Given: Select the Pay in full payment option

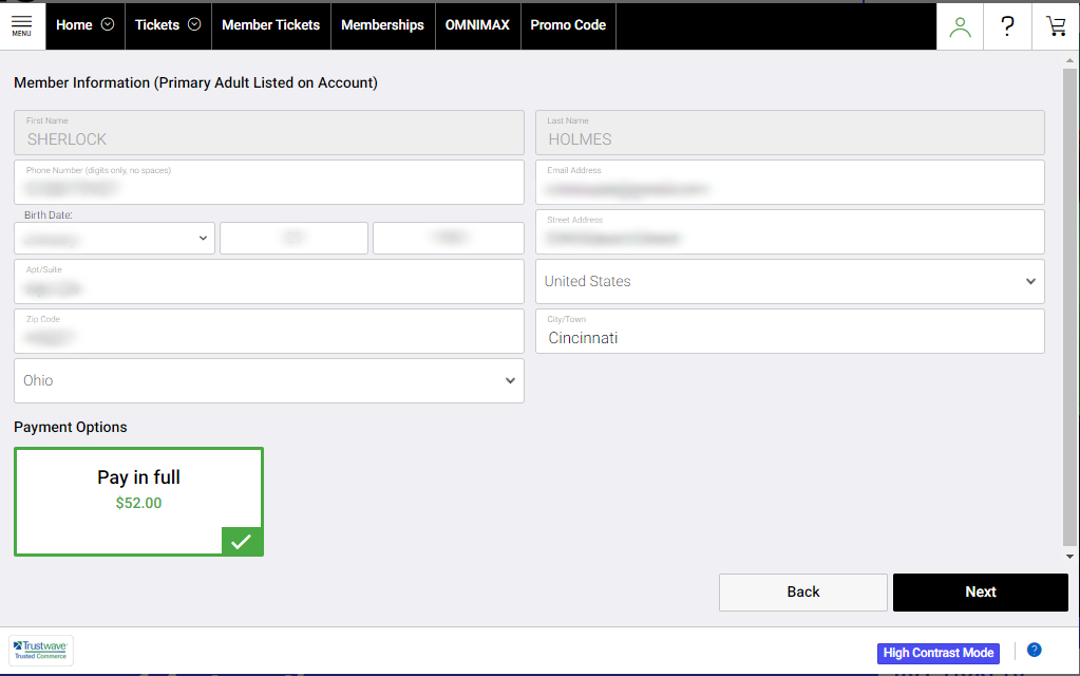Looking at the screenshot, I should click(138, 502).
